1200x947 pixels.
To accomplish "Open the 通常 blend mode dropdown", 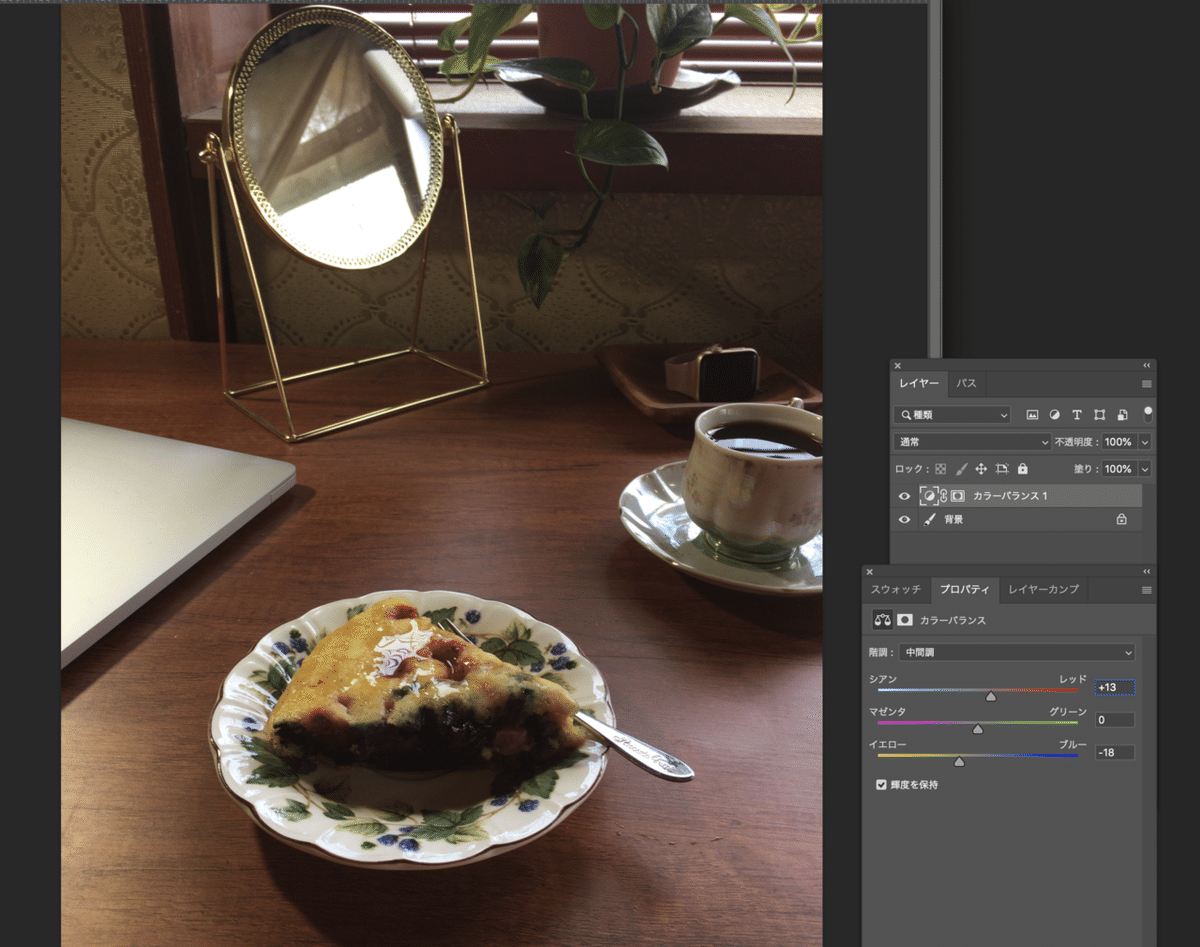I will 972,442.
